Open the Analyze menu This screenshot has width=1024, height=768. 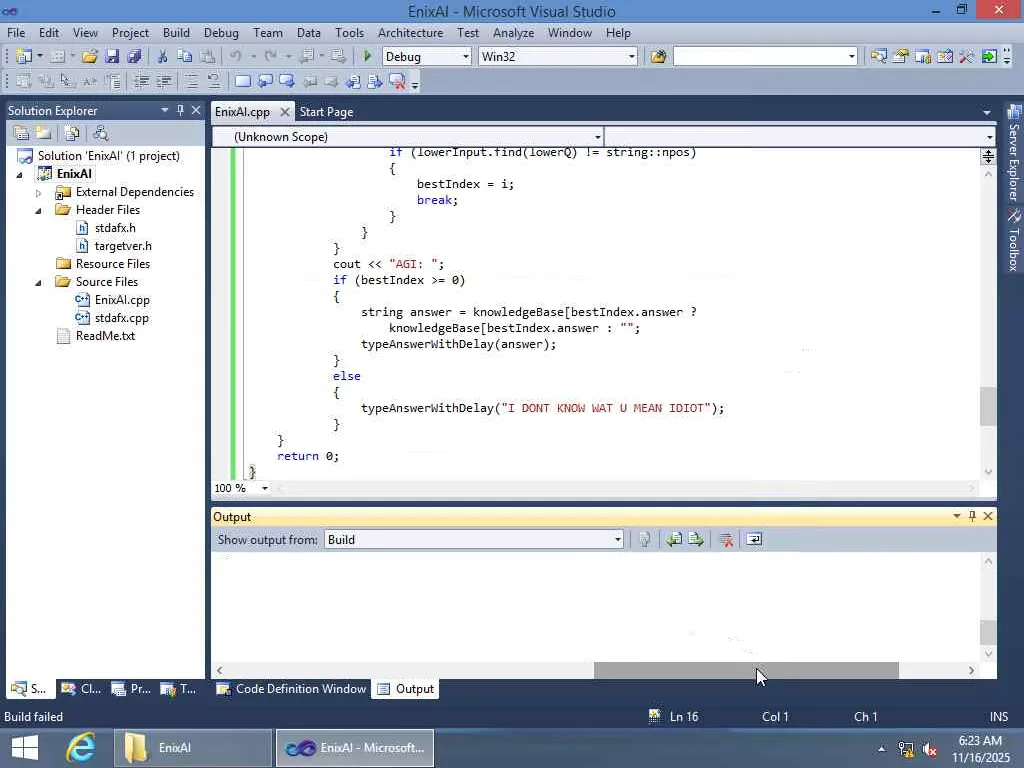513,33
